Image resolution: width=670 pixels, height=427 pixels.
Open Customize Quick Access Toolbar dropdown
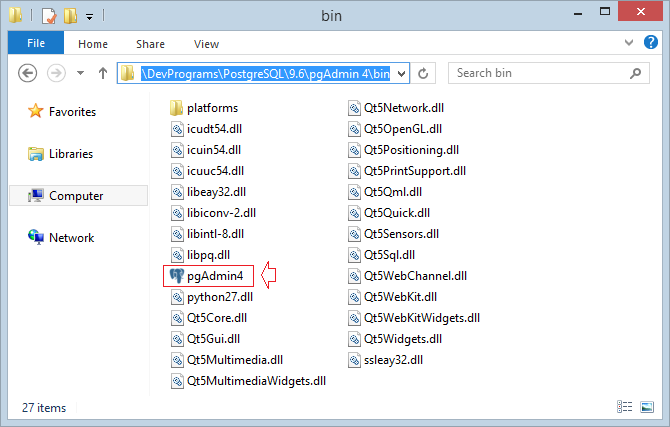tap(89, 17)
